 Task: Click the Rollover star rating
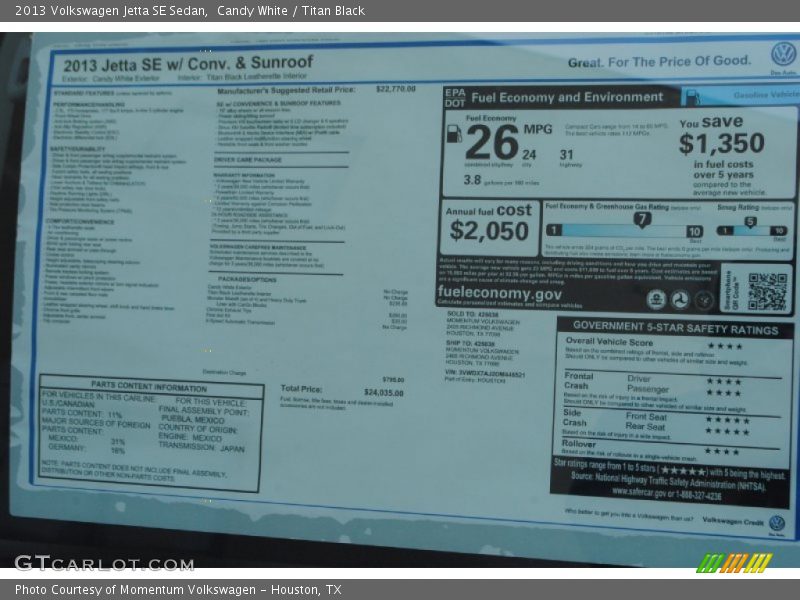coord(722,451)
